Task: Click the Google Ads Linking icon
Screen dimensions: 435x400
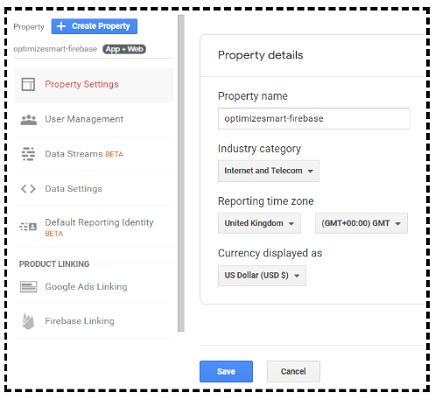Action: [28, 287]
